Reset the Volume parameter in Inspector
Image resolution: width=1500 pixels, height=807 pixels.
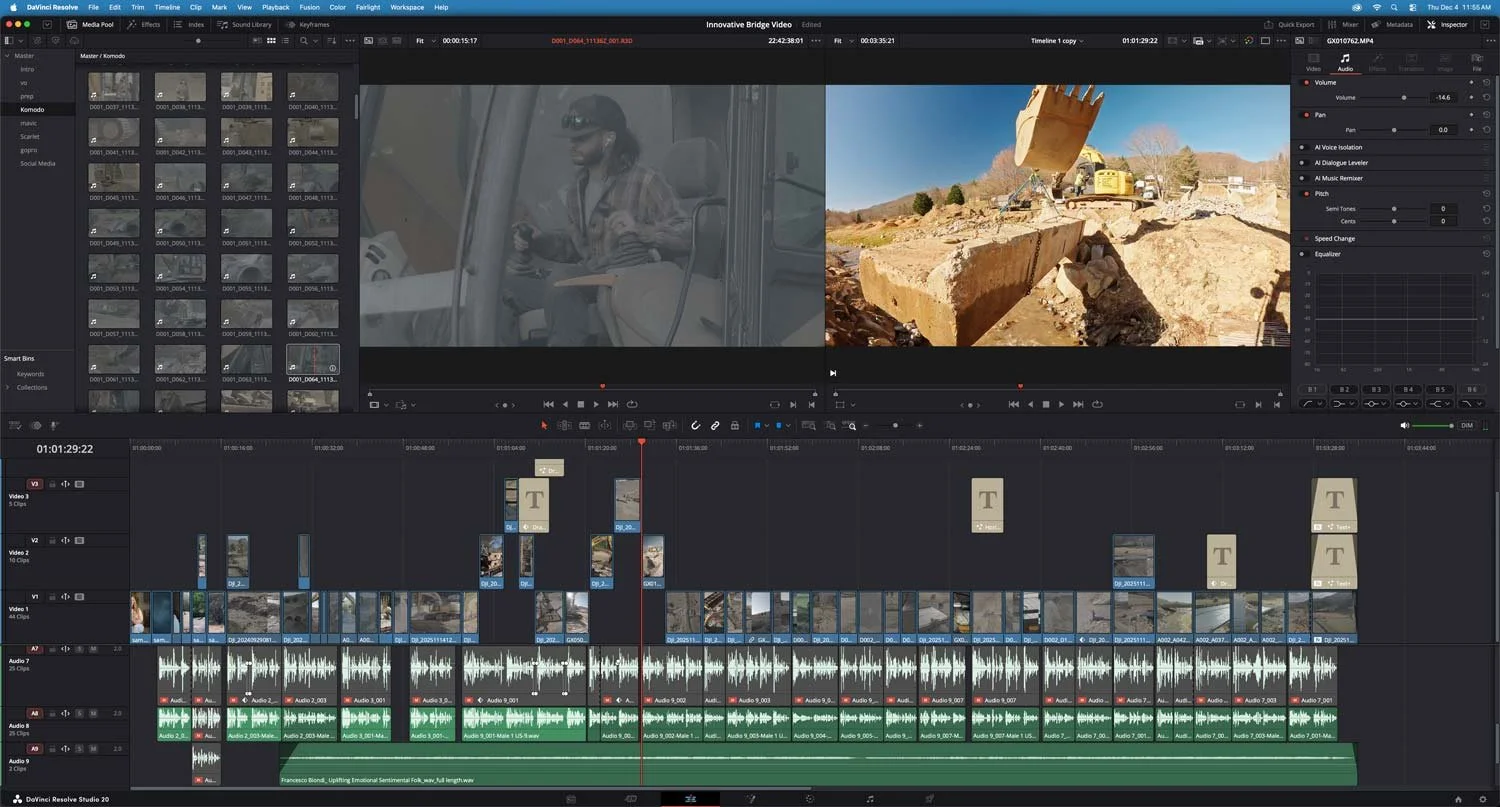[1486, 97]
